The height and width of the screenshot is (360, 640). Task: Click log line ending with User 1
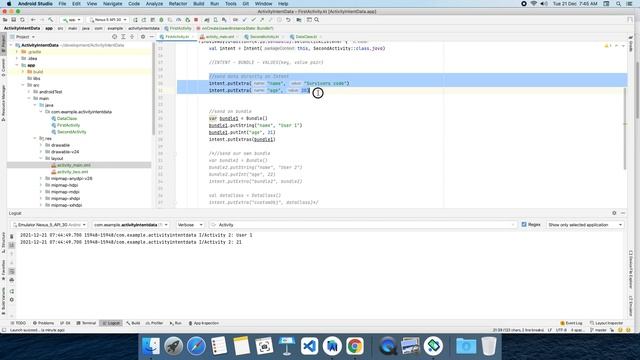tap(136, 235)
